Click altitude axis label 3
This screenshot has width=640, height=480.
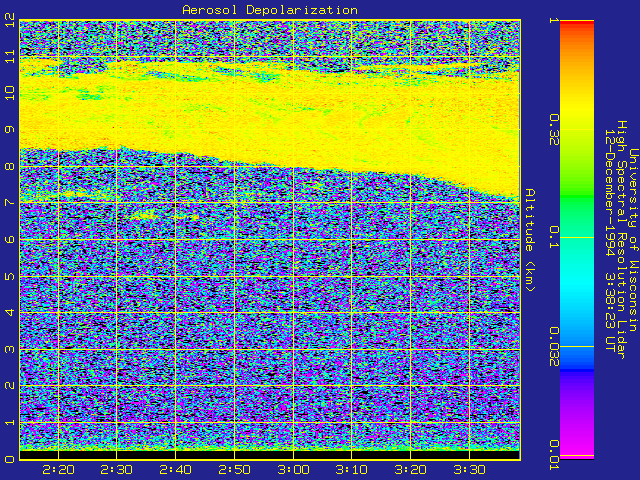tap(10, 349)
